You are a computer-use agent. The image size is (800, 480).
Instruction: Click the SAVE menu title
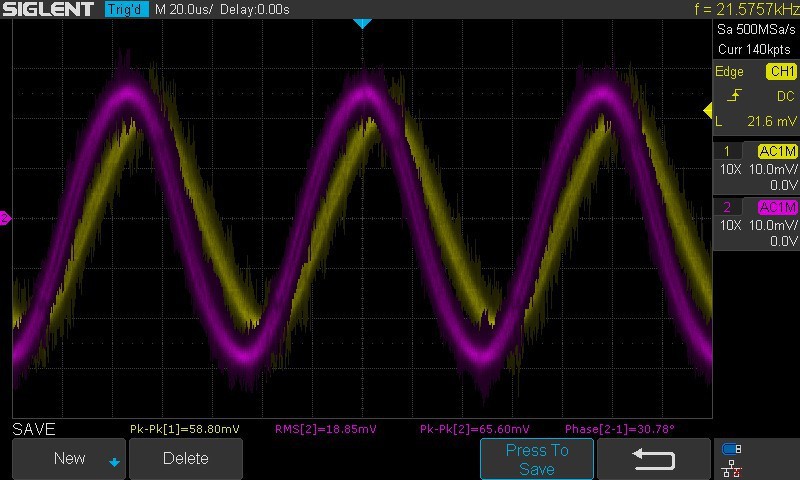(x=34, y=429)
